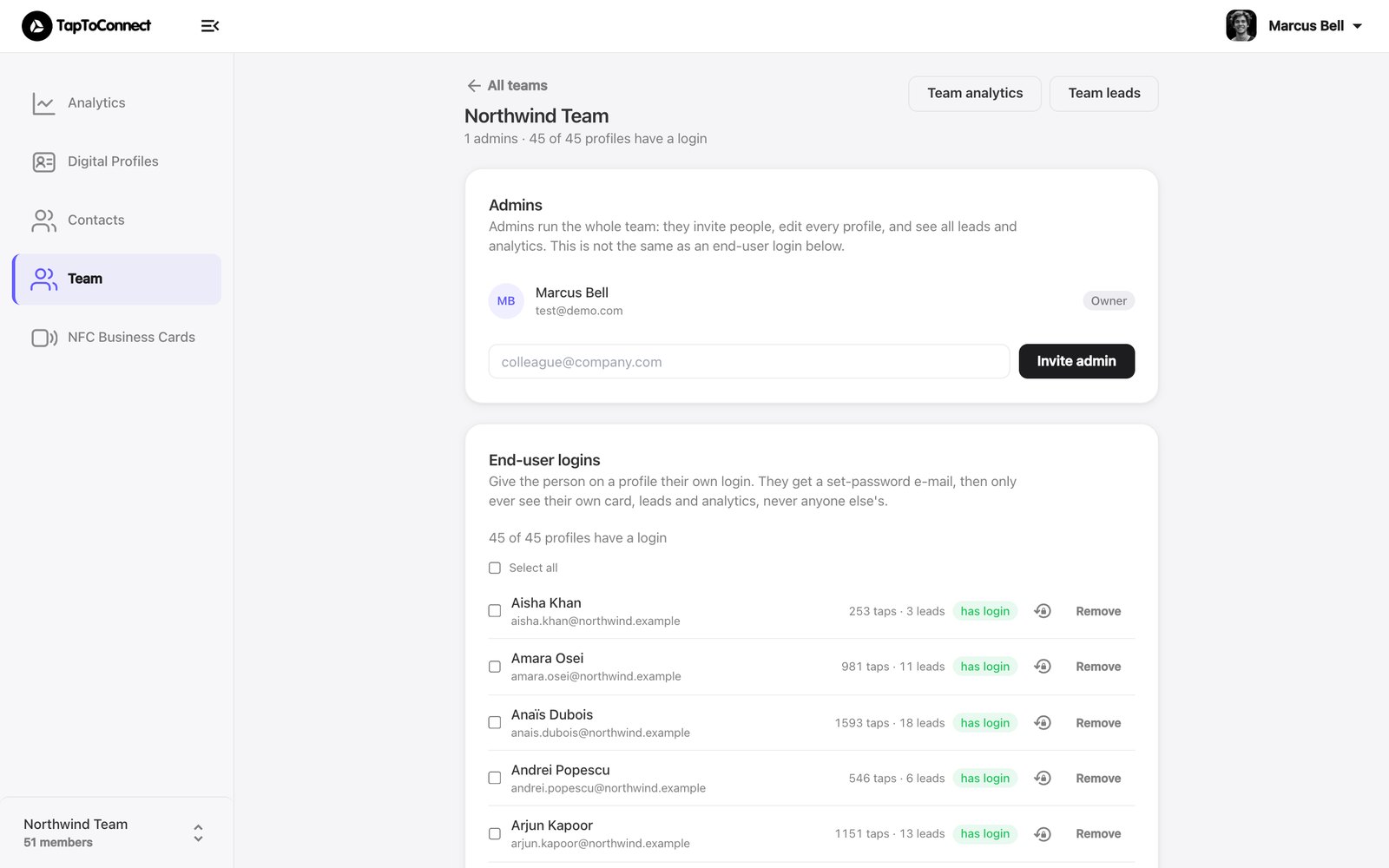The image size is (1389, 868).
Task: Reset password icon for Andrei Popescu
Action: (x=1043, y=778)
